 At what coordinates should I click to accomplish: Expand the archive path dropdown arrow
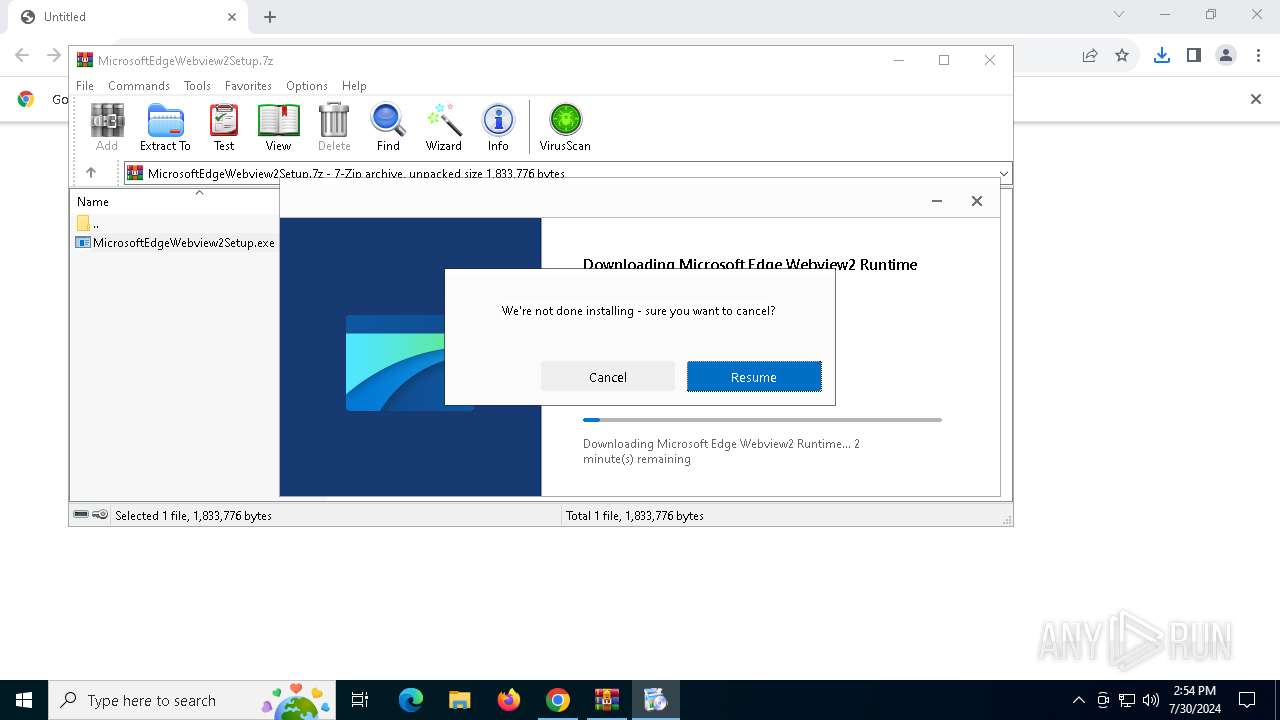1004,174
